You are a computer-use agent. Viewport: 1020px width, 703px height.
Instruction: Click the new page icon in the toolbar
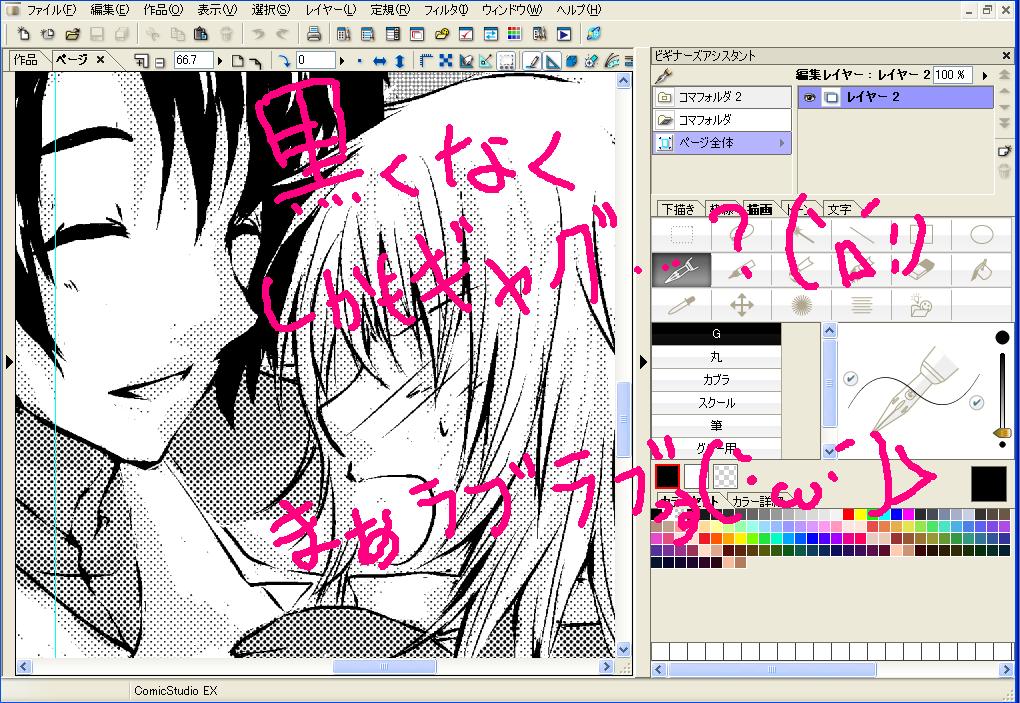coord(23,34)
